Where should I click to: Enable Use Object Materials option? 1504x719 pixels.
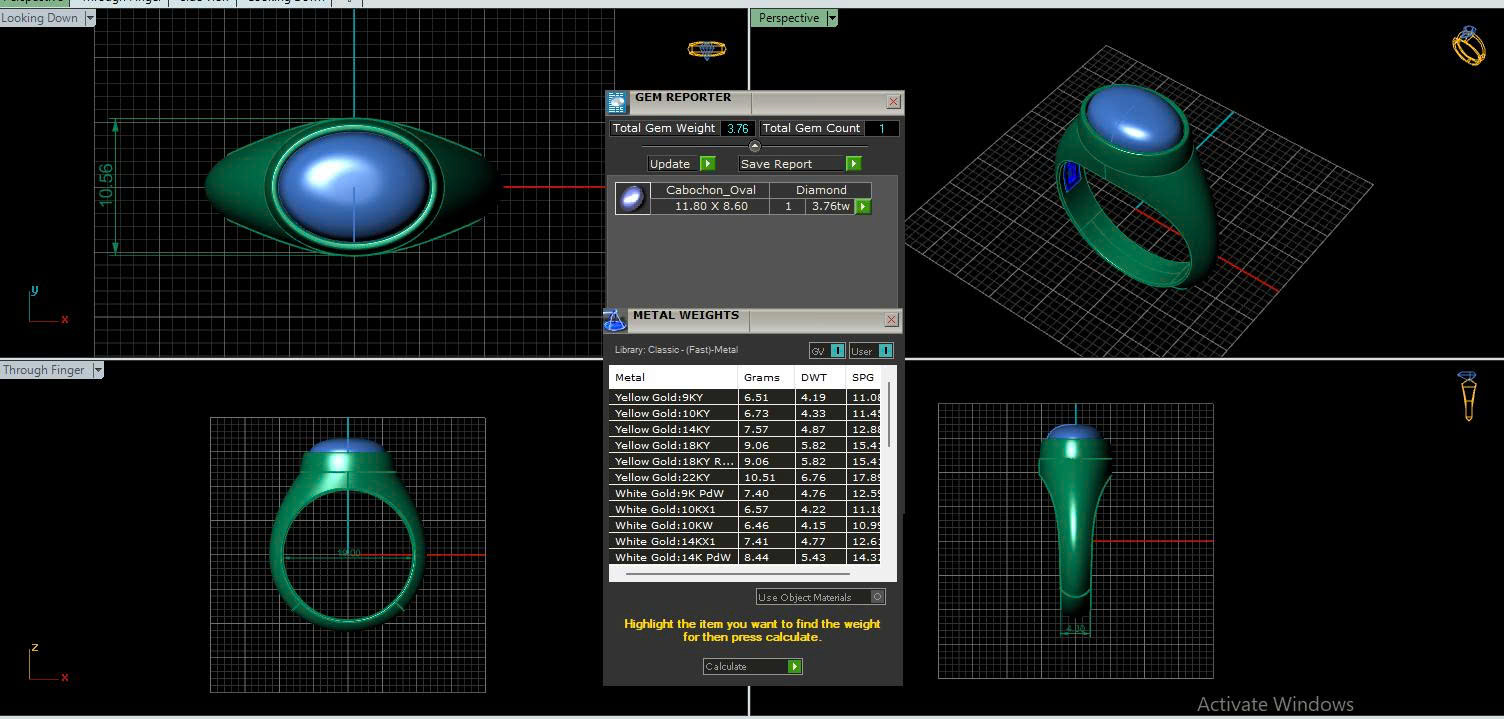[x=877, y=597]
